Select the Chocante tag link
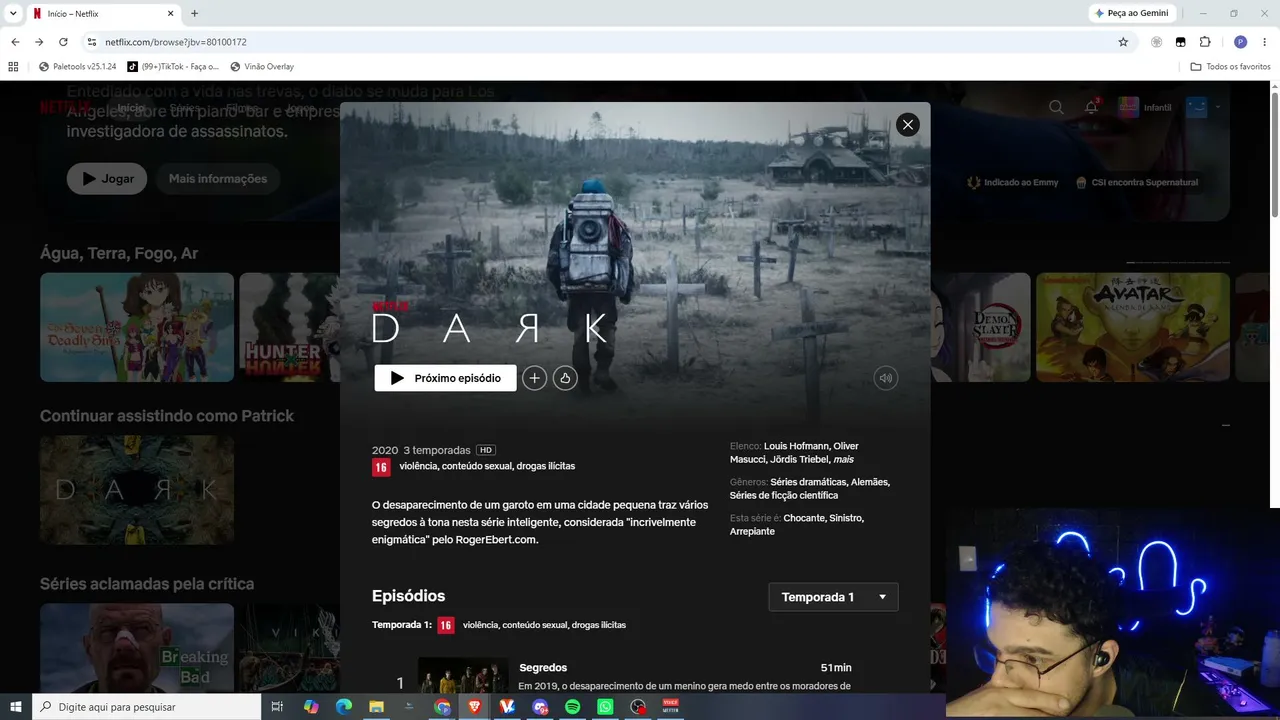Image resolution: width=1280 pixels, height=720 pixels. click(804, 518)
